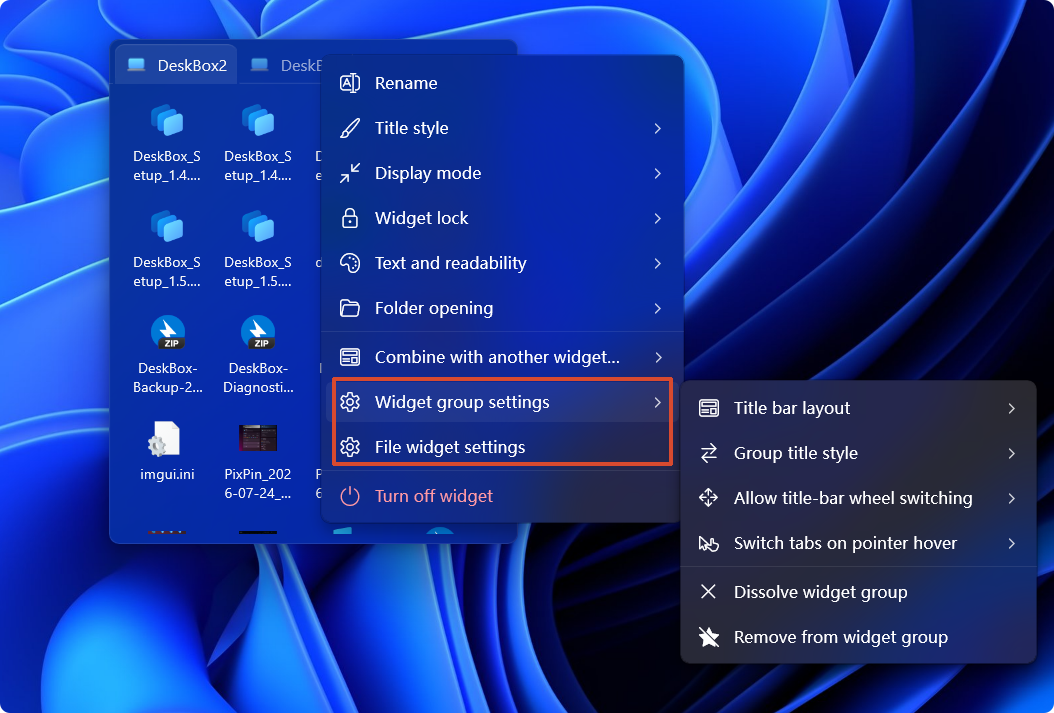Choose Remove from widget group
Screen dimensions: 1054x713
tap(858, 636)
